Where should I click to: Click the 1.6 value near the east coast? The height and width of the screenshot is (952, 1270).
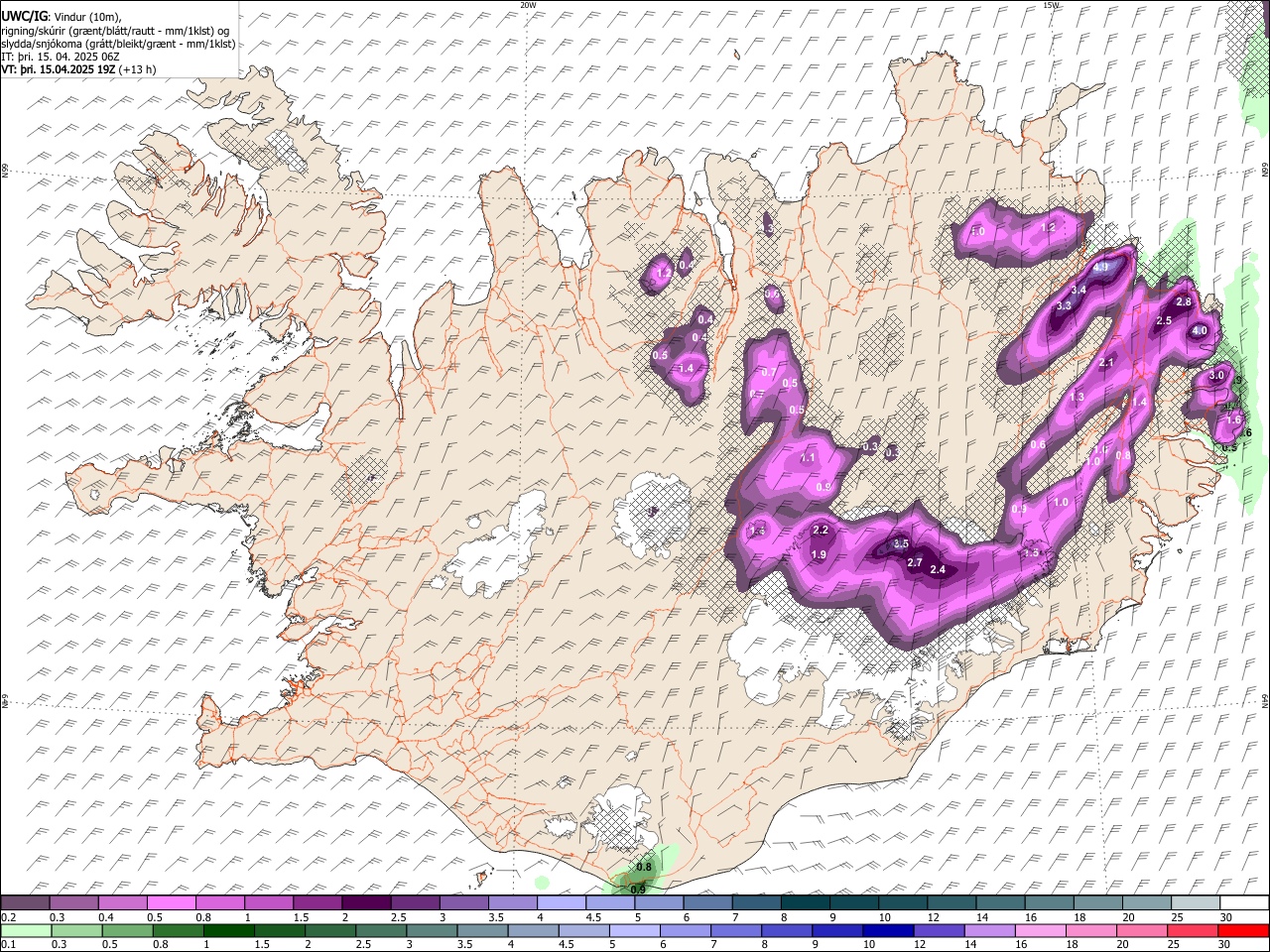(x=1233, y=419)
